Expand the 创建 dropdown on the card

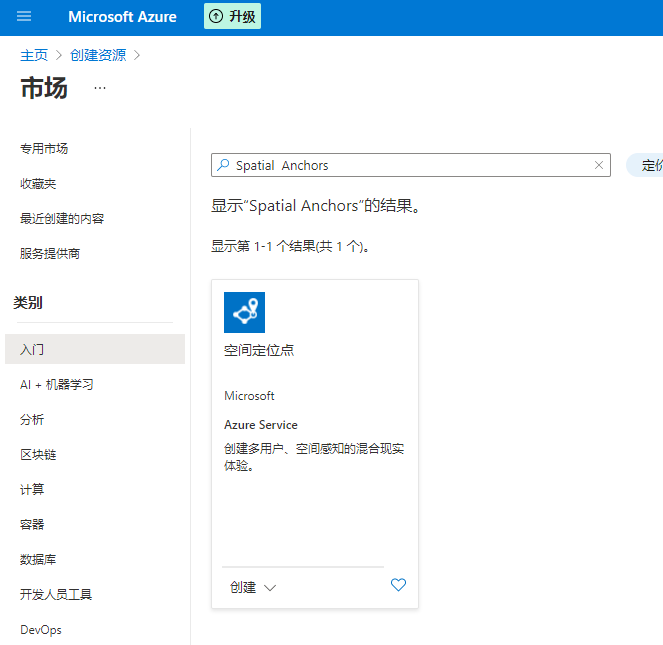click(x=253, y=587)
